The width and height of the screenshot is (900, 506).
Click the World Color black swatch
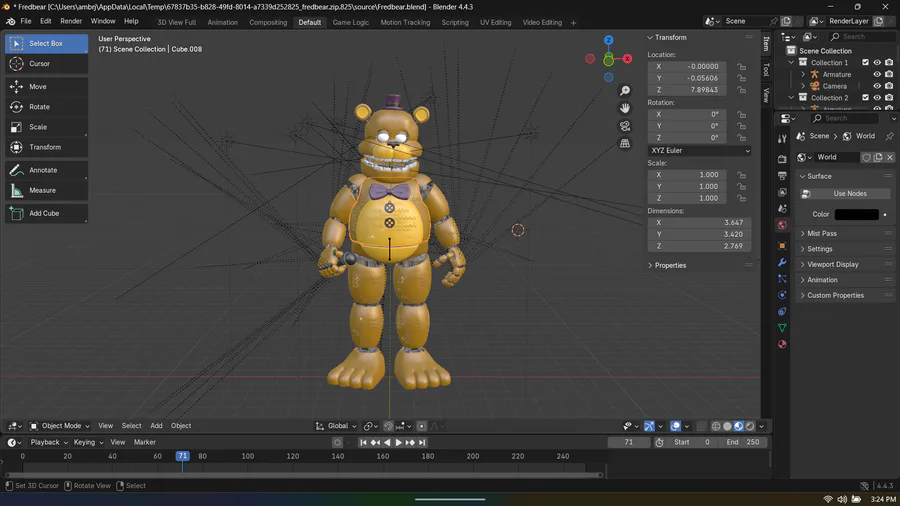tap(856, 215)
